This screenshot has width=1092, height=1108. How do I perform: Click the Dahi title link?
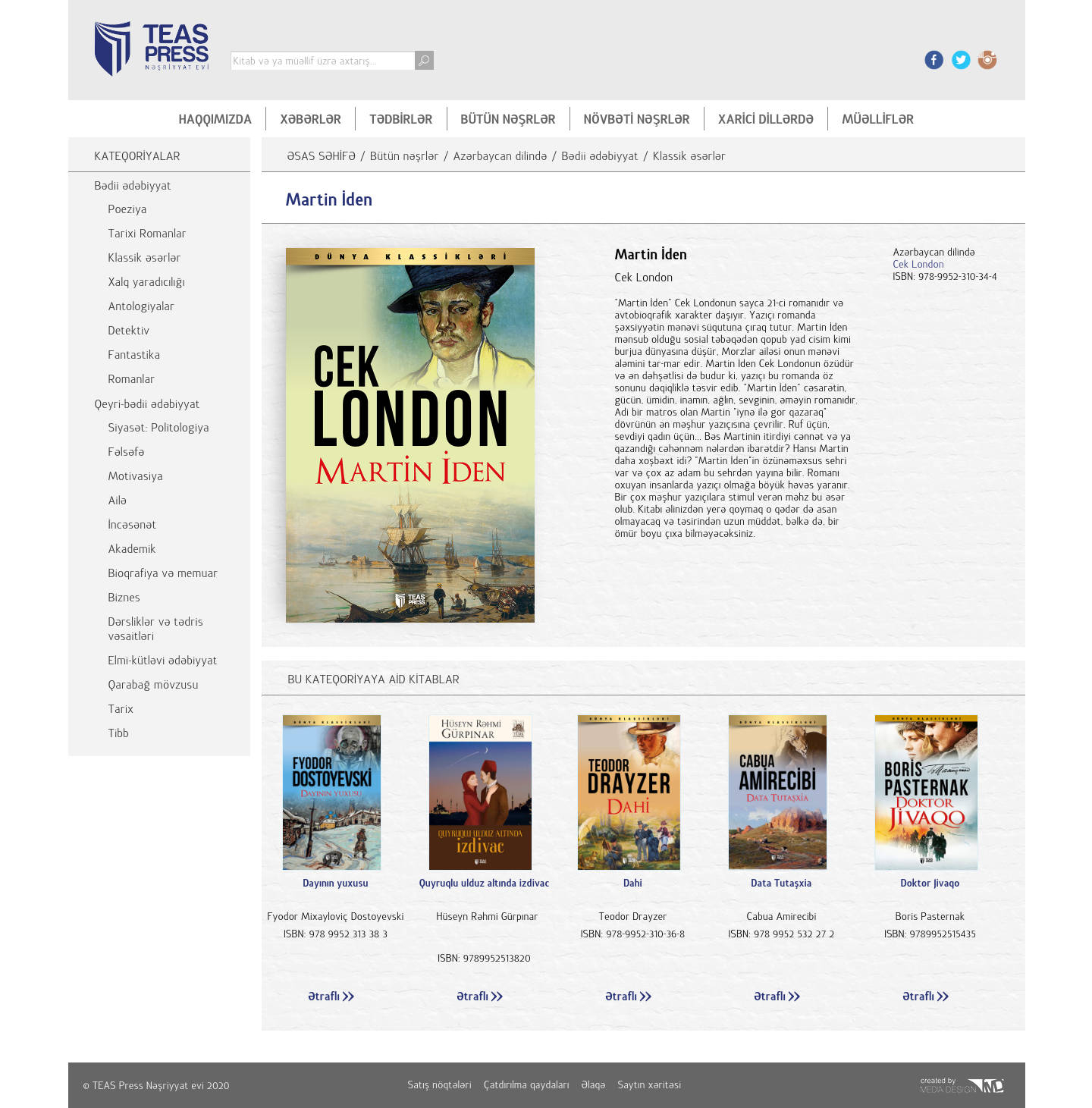click(632, 884)
